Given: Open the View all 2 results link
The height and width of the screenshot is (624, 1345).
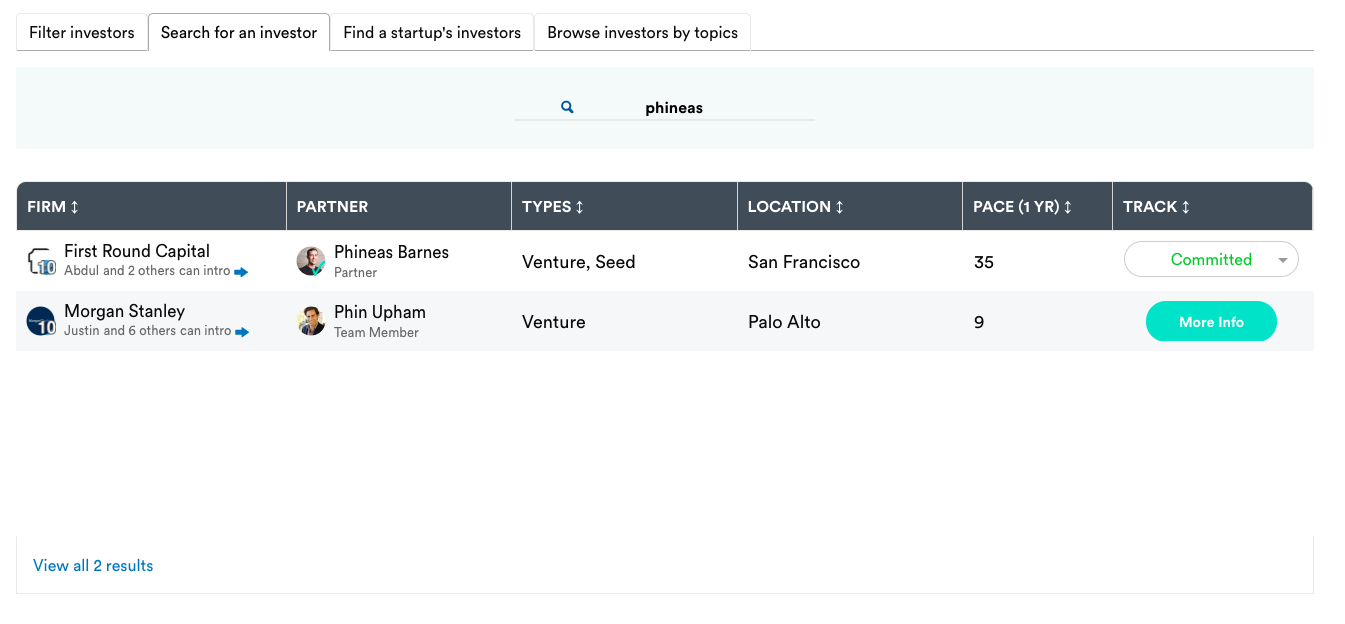Looking at the screenshot, I should [x=93, y=566].
